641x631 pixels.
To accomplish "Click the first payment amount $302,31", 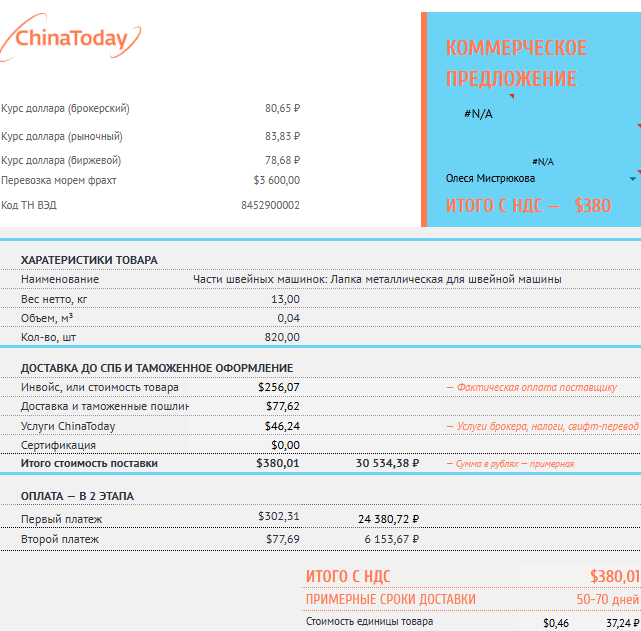I will click(279, 516).
